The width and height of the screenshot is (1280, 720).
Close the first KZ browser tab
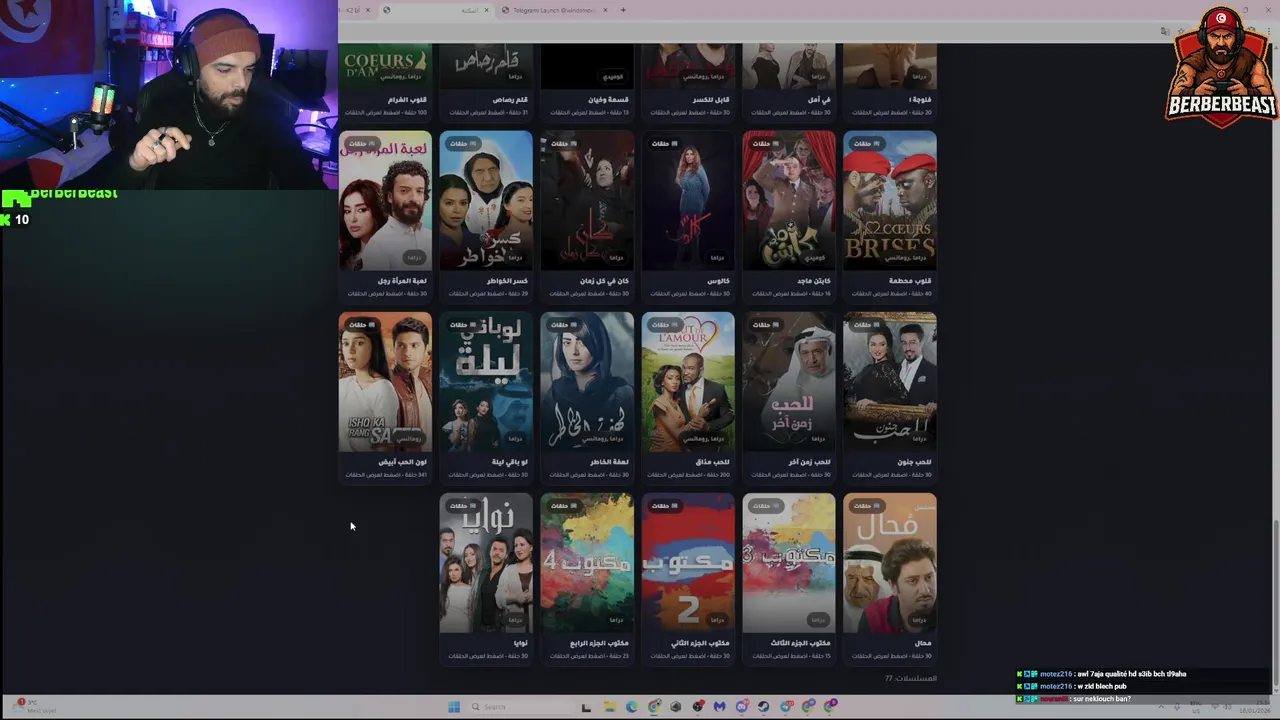[369, 10]
